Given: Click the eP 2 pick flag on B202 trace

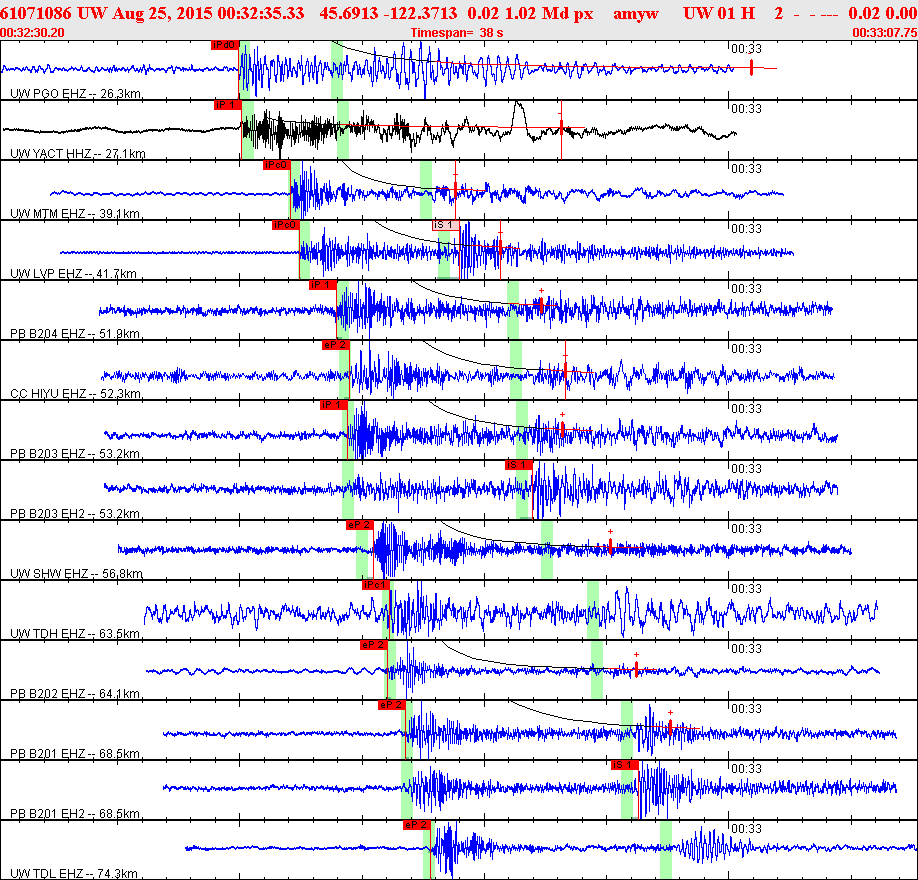Looking at the screenshot, I should [374, 645].
